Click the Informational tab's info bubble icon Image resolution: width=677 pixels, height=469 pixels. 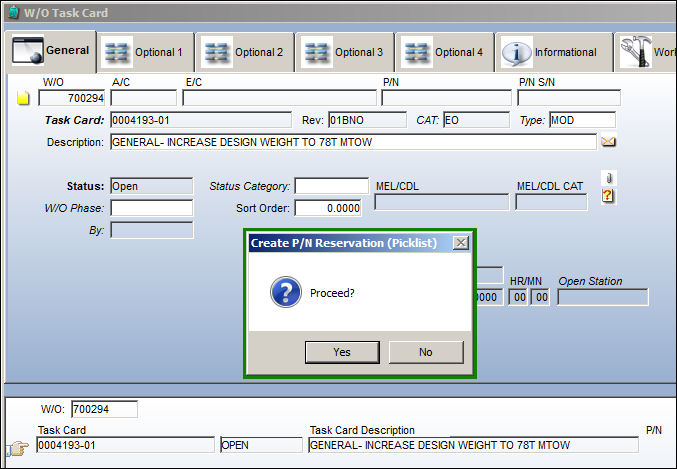click(516, 53)
